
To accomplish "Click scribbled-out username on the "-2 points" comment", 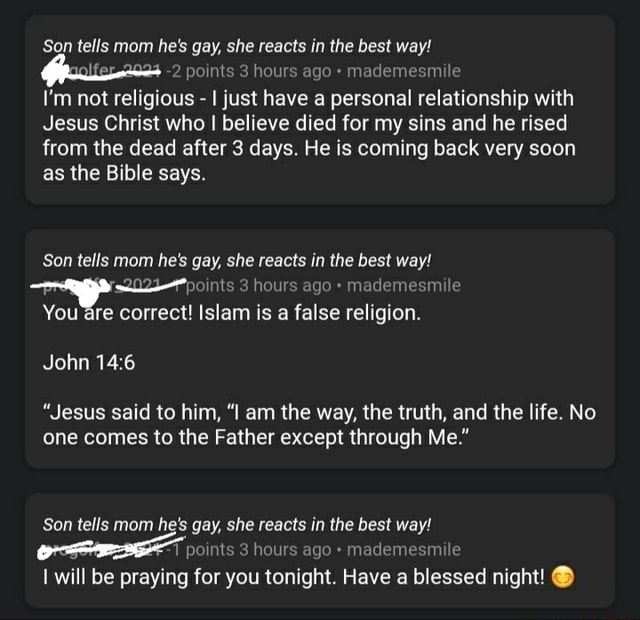I will [x=101, y=71].
